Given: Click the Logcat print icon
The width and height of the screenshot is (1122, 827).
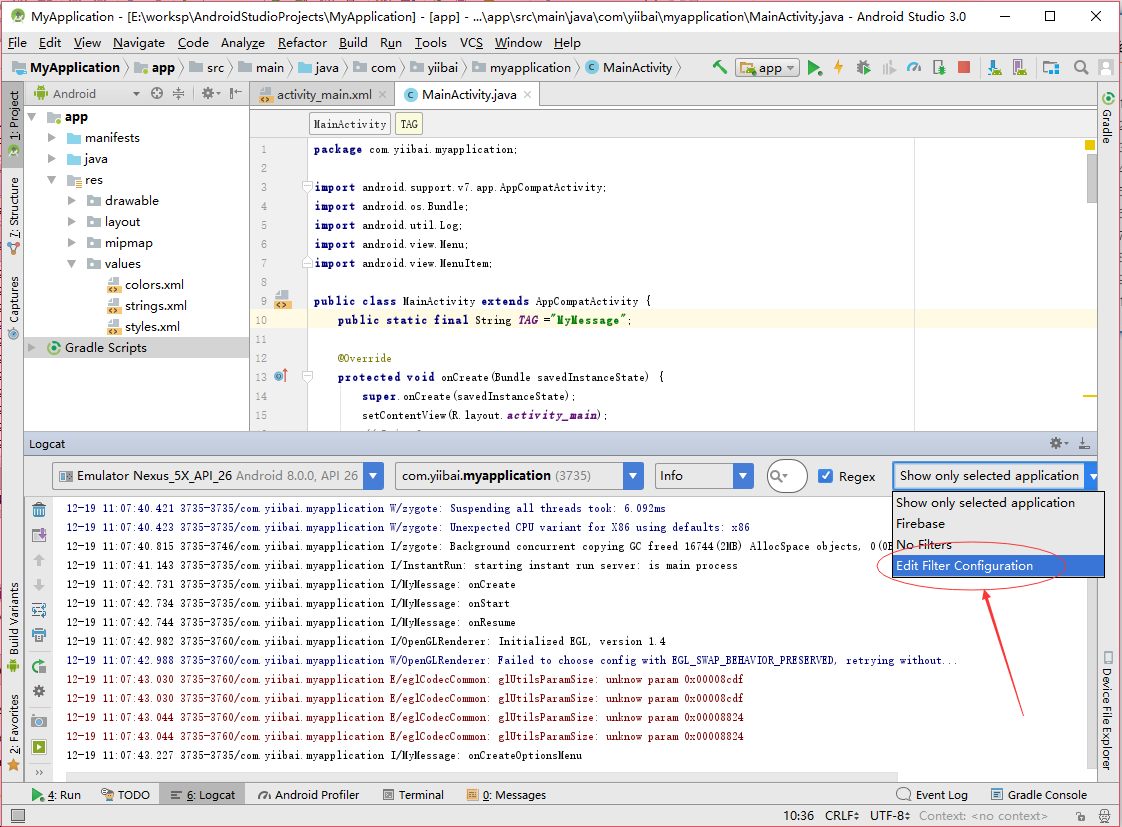Looking at the screenshot, I should (x=39, y=634).
